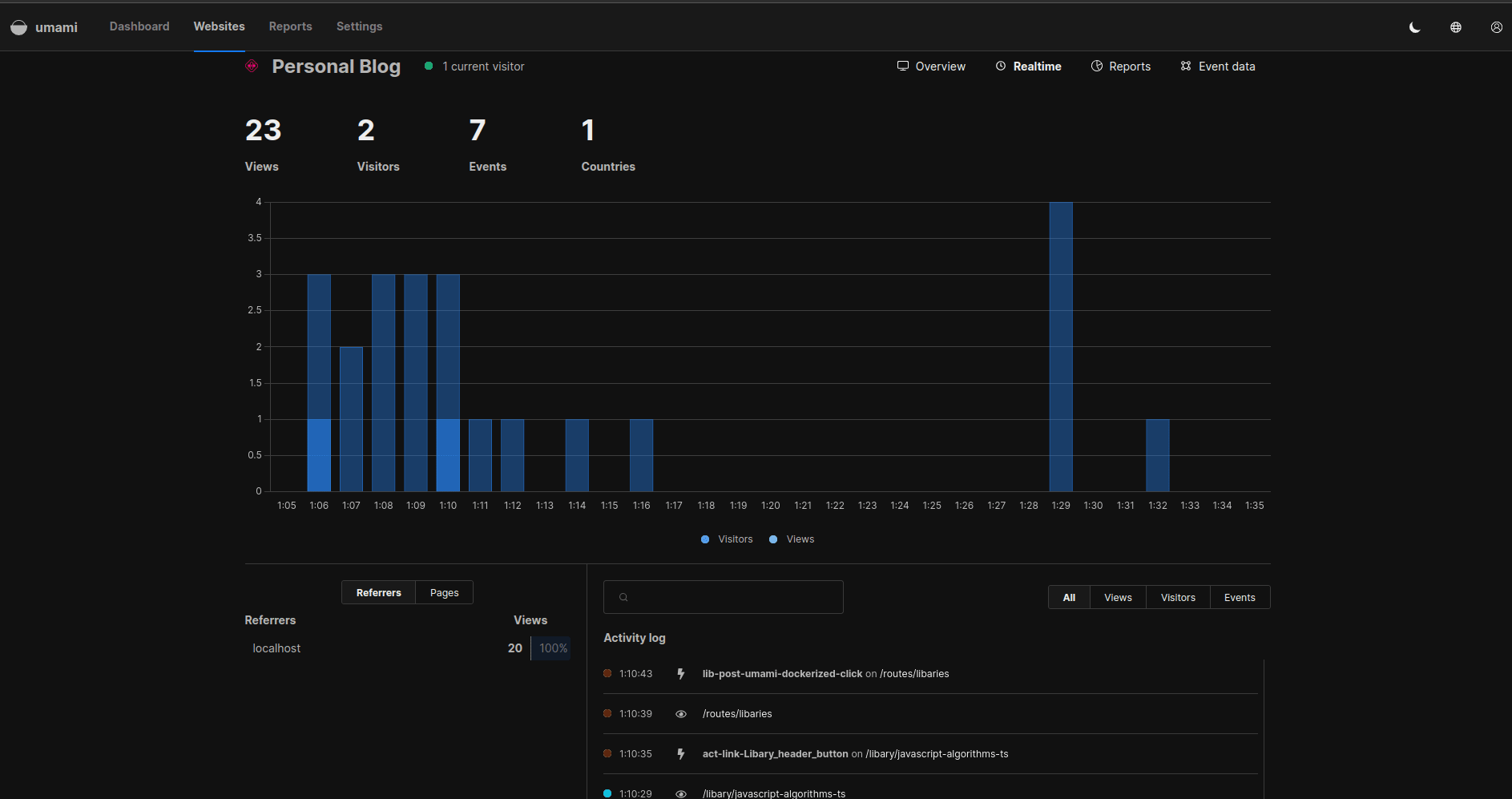Click the 1 current visitor indicator
1512x799 pixels.
tap(474, 67)
